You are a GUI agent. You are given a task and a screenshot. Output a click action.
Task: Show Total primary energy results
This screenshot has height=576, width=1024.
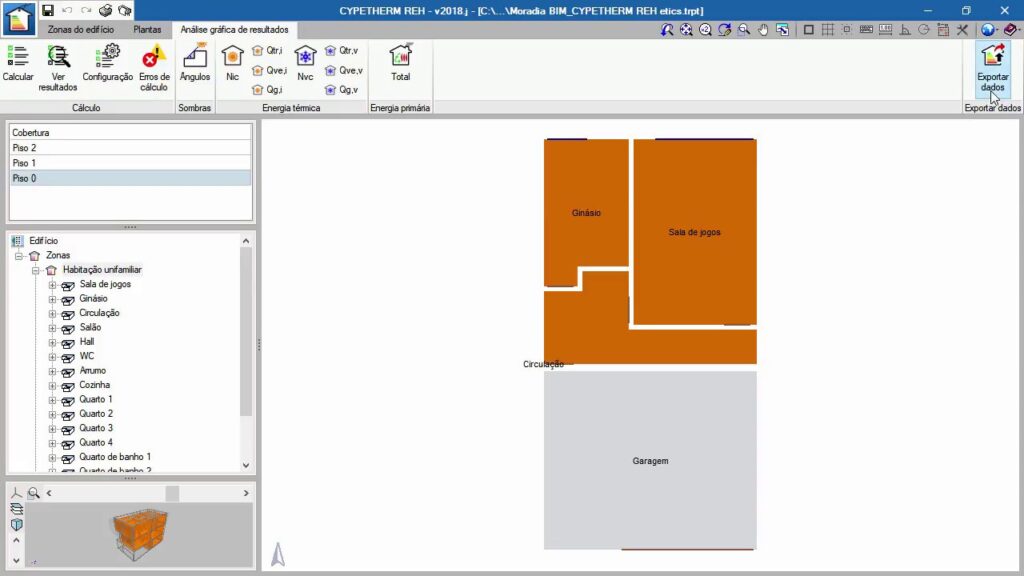pyautogui.click(x=400, y=62)
